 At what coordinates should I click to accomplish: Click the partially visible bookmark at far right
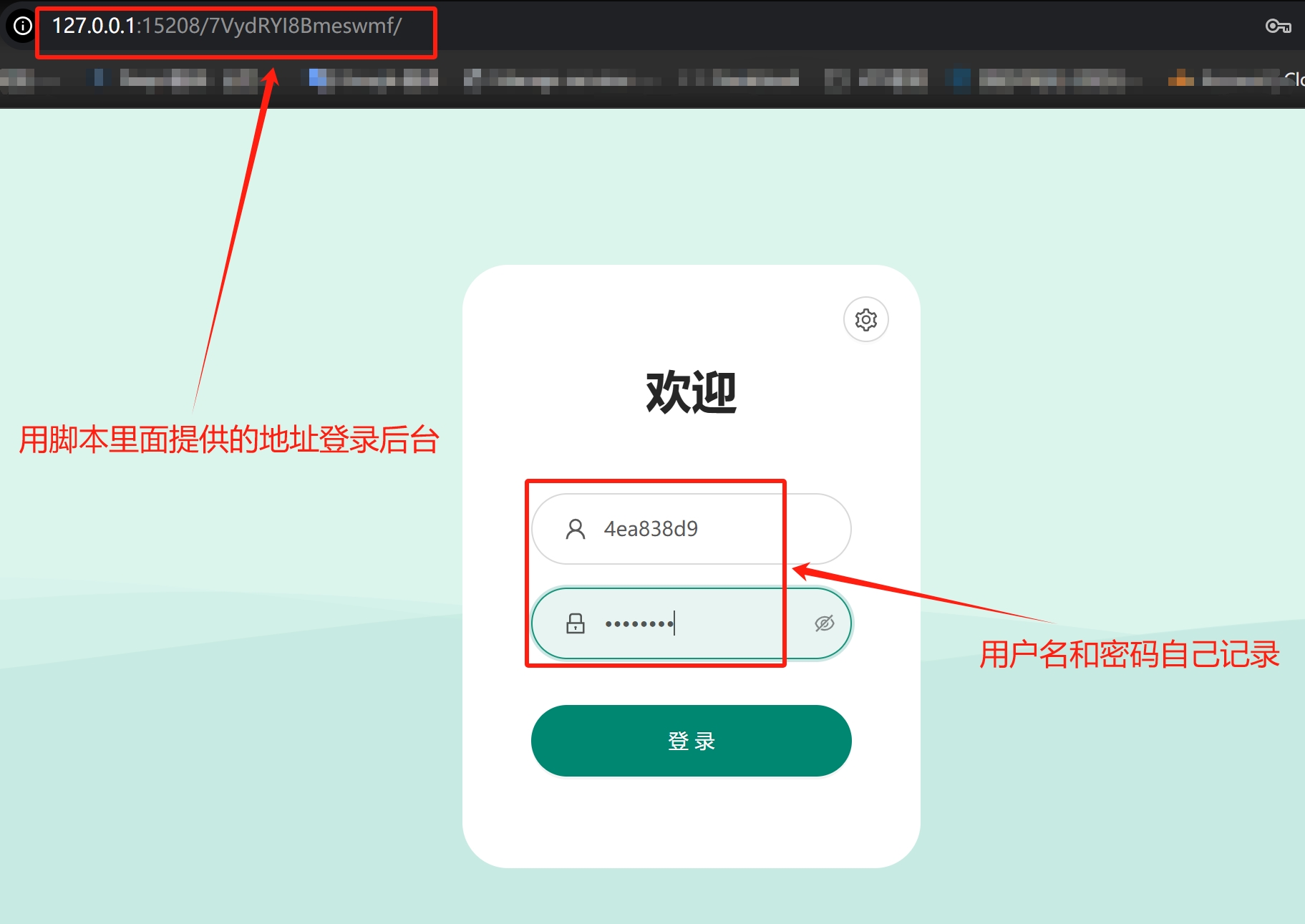point(1293,79)
